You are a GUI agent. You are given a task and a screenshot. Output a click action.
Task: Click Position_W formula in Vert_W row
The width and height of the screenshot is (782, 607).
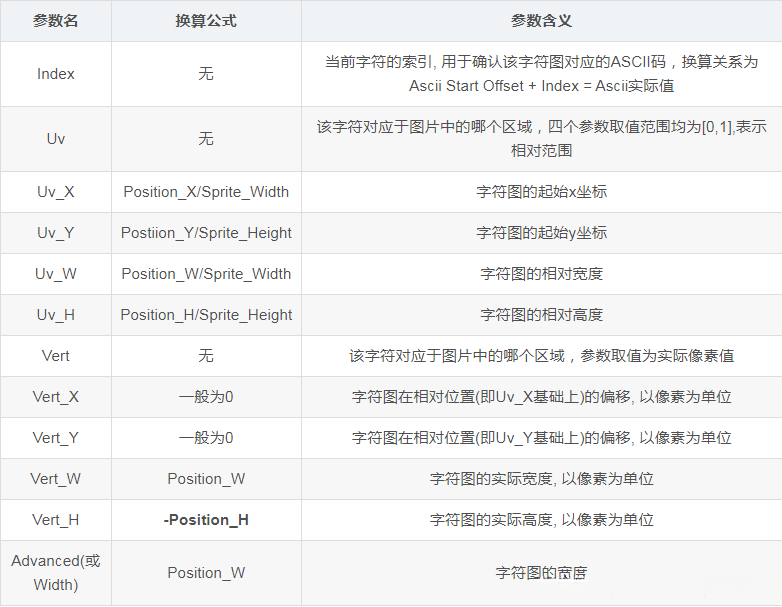pyautogui.click(x=206, y=479)
